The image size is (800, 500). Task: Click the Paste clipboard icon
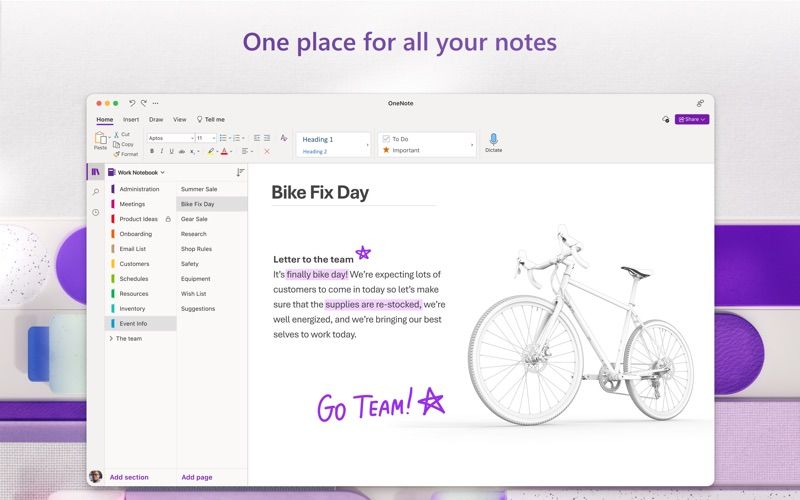coord(100,138)
